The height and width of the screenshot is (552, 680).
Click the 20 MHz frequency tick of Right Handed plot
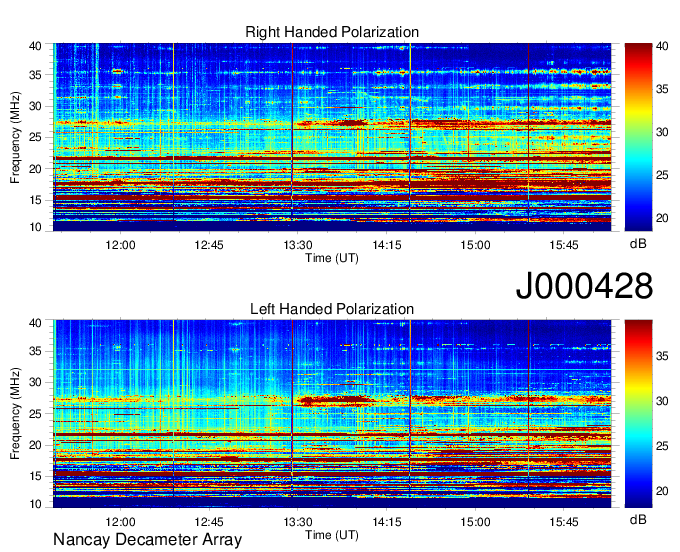[x=35, y=169]
